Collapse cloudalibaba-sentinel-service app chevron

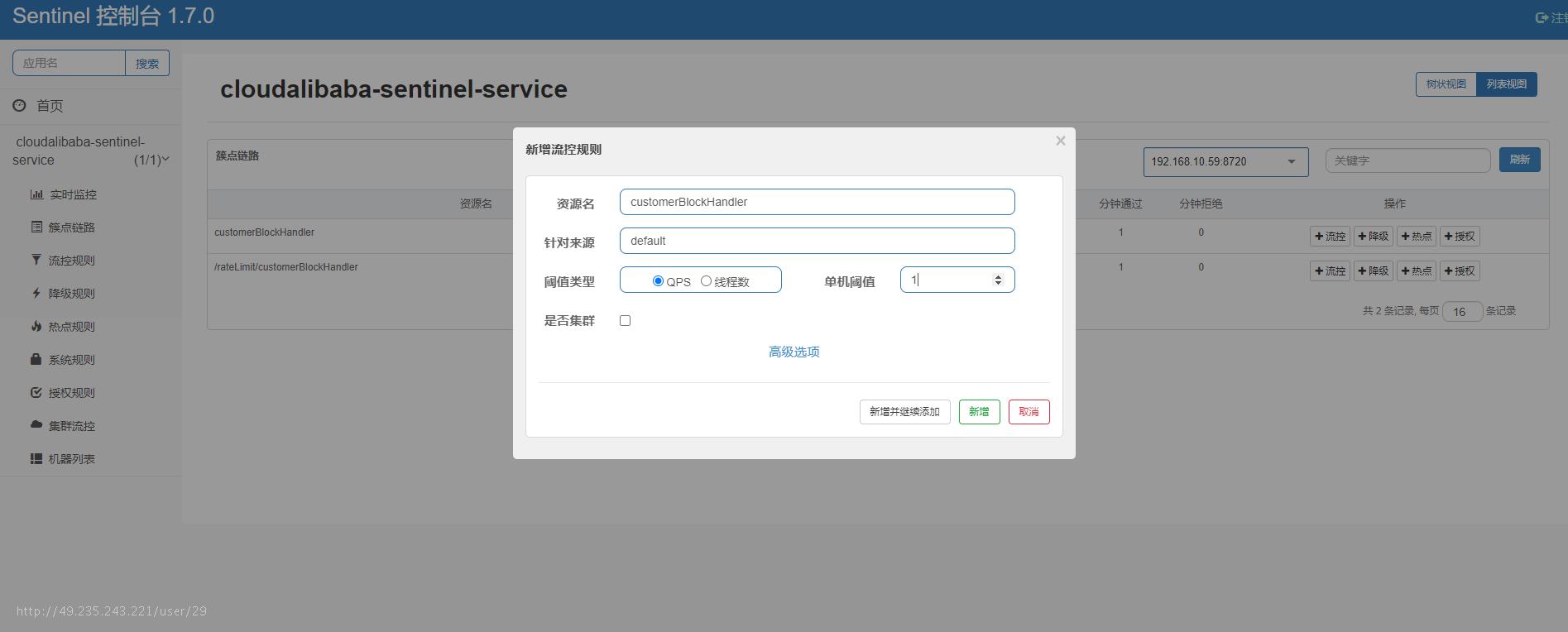(x=165, y=159)
